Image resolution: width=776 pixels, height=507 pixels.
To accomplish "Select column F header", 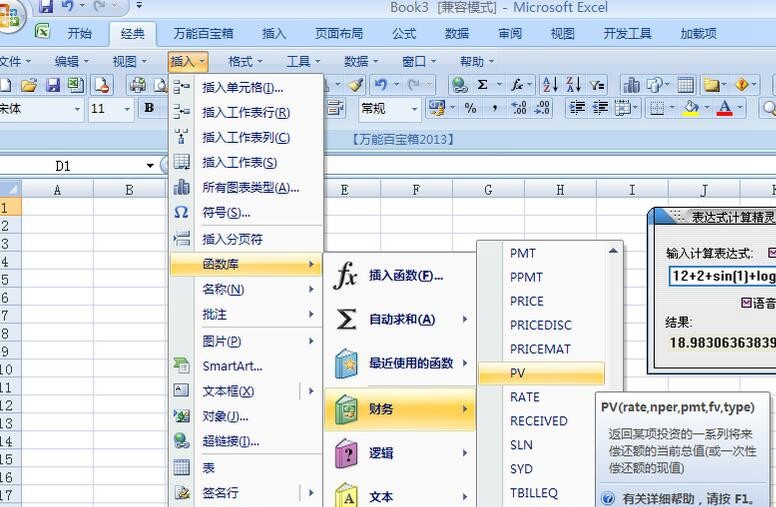I will pyautogui.click(x=416, y=190).
